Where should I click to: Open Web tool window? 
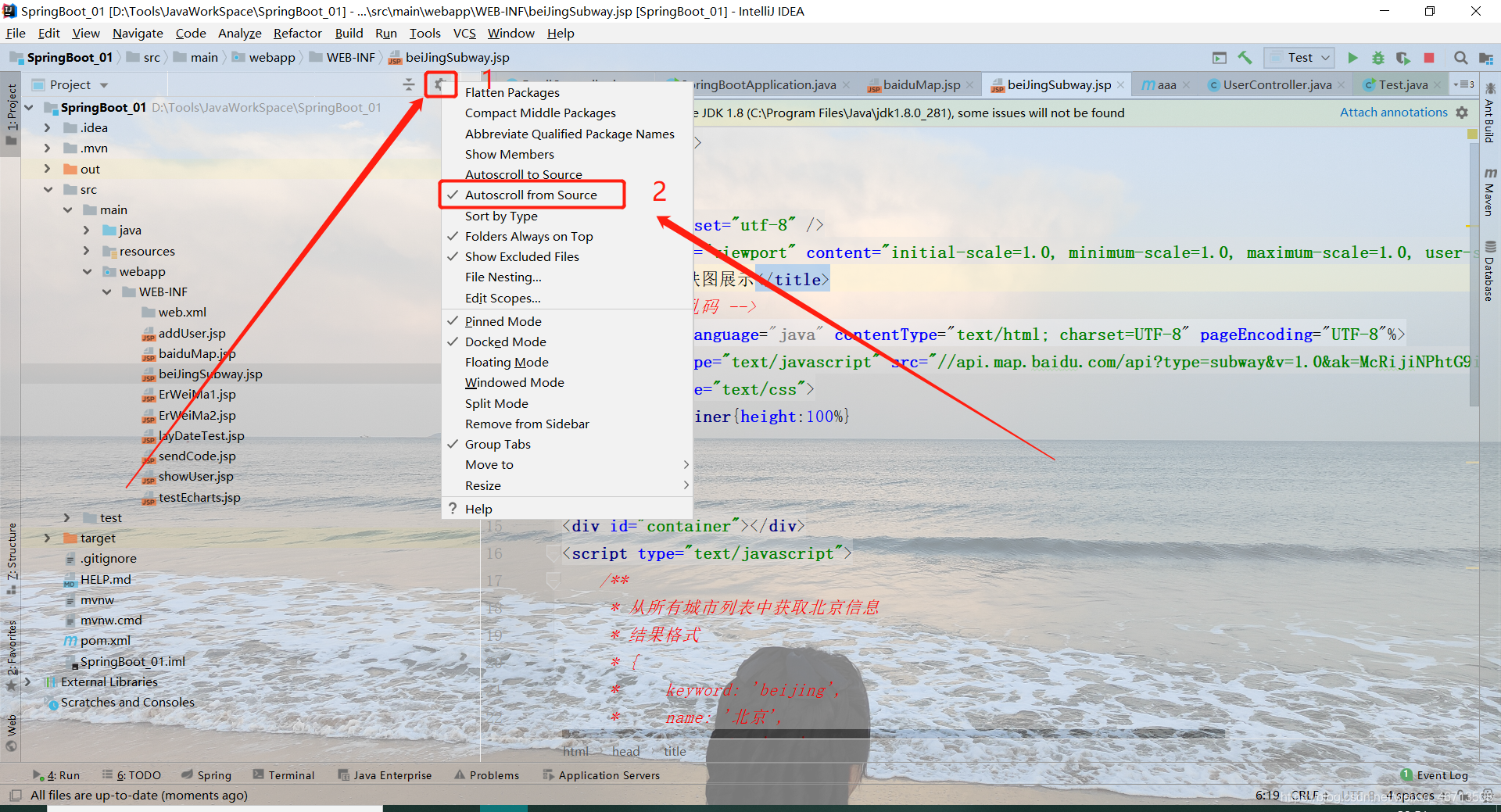[11, 732]
